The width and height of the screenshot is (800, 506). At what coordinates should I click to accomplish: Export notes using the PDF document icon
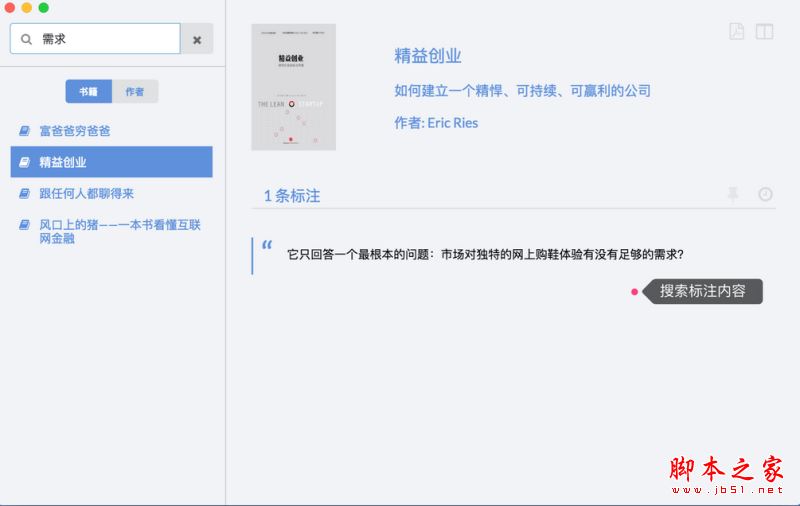pos(736,32)
